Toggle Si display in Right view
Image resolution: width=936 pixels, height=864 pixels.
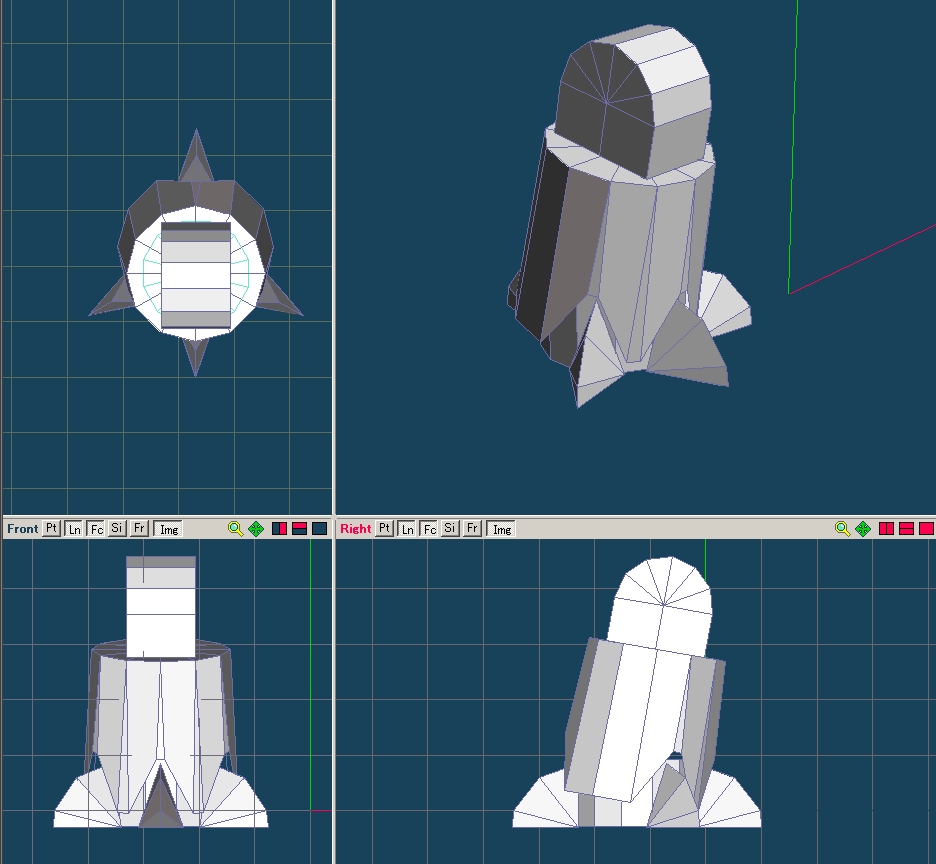450,528
